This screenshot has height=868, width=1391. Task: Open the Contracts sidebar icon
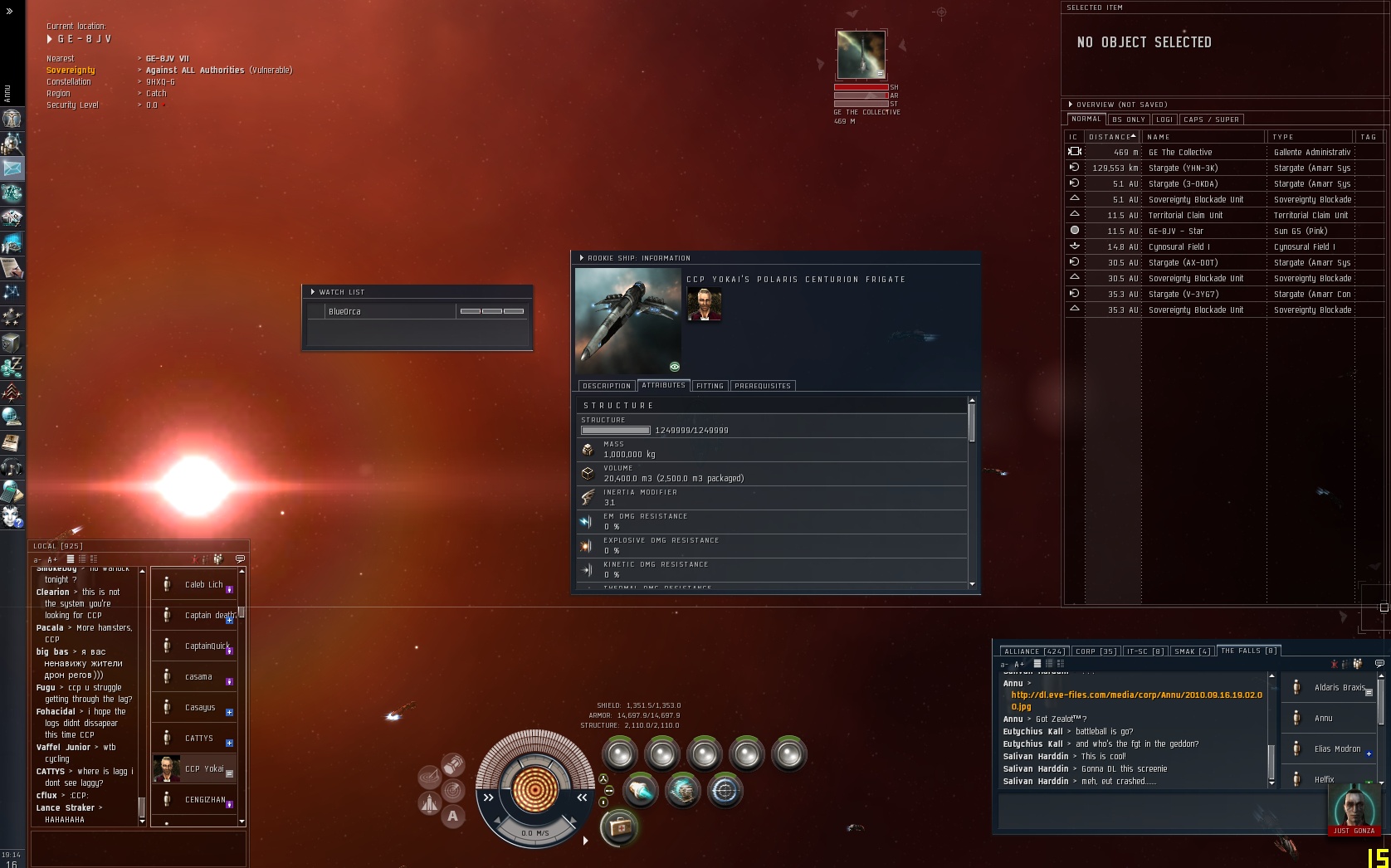pyautogui.click(x=12, y=268)
